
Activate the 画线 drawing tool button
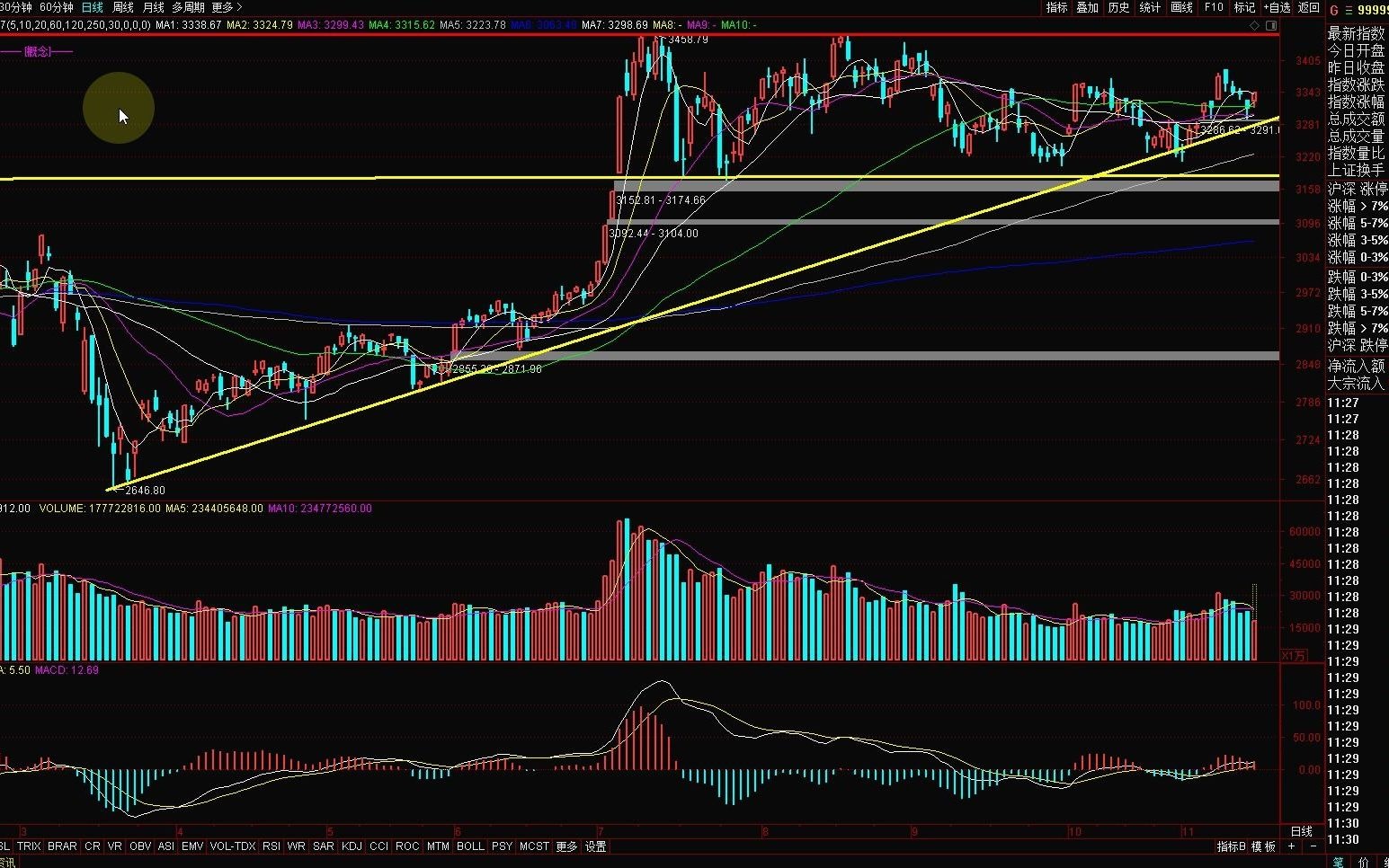tap(1181, 7)
